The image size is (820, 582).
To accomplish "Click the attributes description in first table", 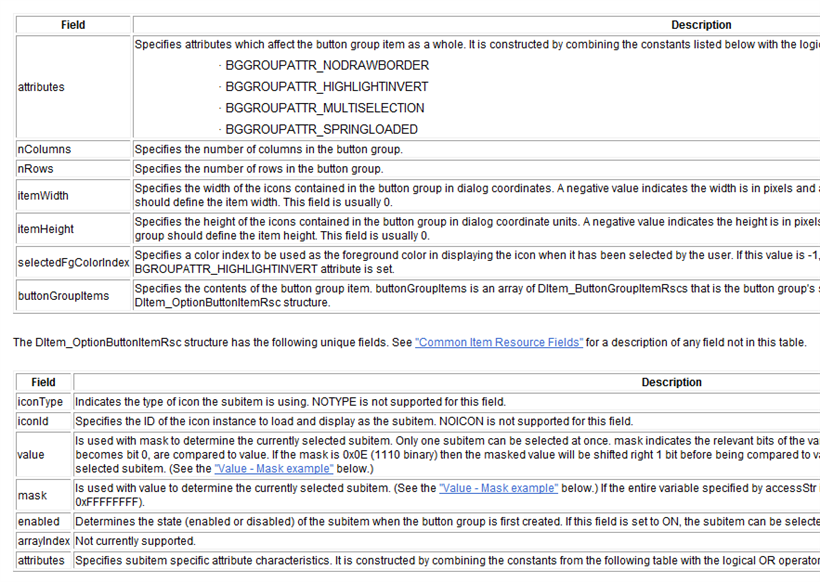I will point(477,44).
